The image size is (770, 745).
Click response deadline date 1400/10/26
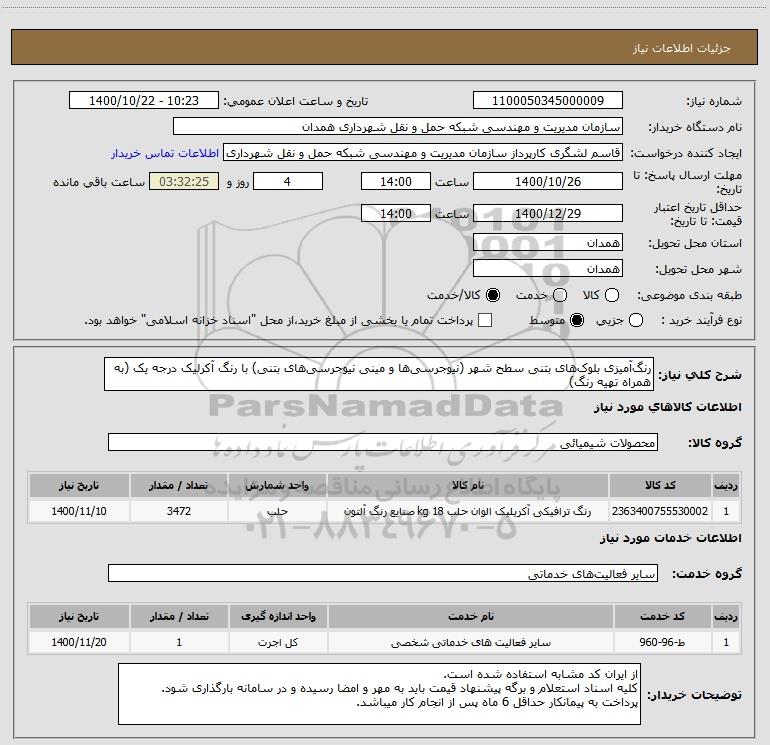pos(548,181)
